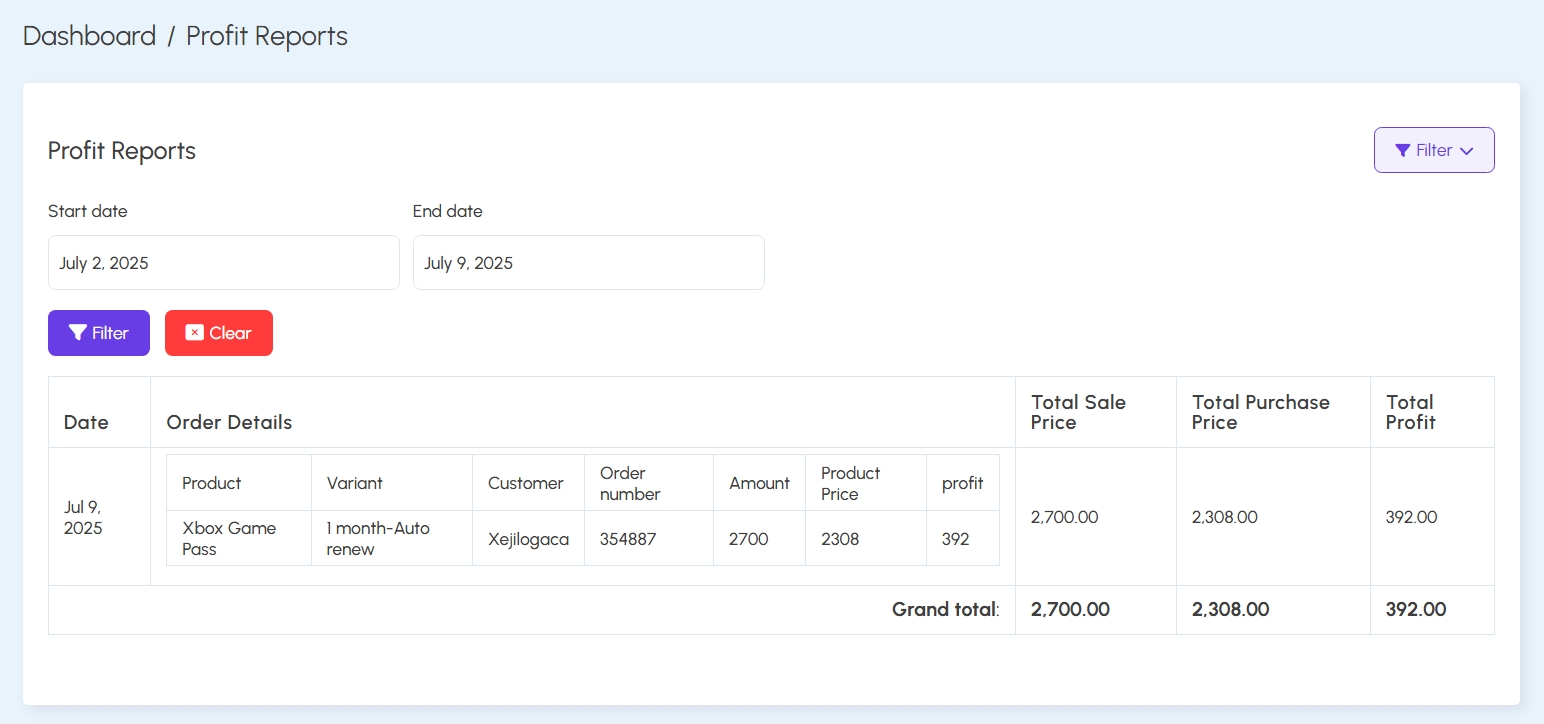Click 2,700.00 in the Jul 9 row
1544x724 pixels.
[x=1065, y=517]
